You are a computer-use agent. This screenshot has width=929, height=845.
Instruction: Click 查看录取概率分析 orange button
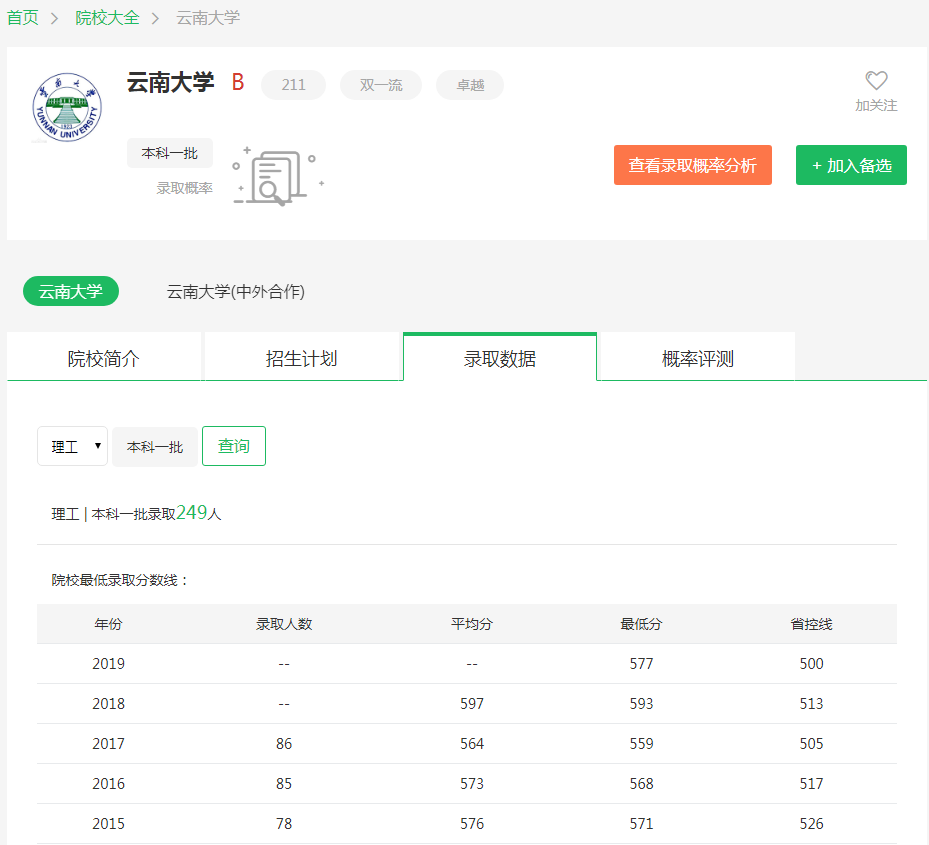pyautogui.click(x=692, y=166)
